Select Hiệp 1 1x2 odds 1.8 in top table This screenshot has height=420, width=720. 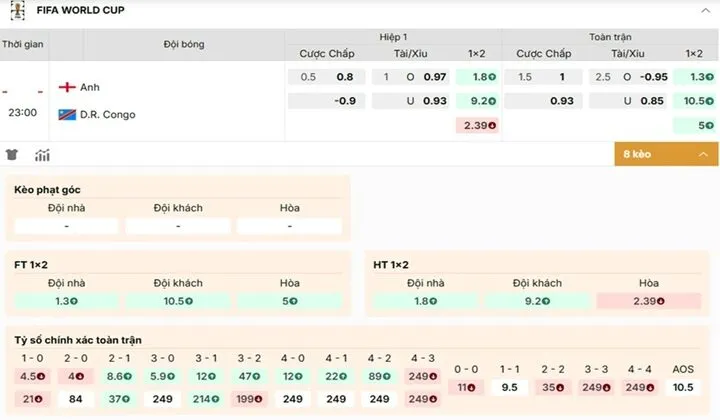pos(477,77)
